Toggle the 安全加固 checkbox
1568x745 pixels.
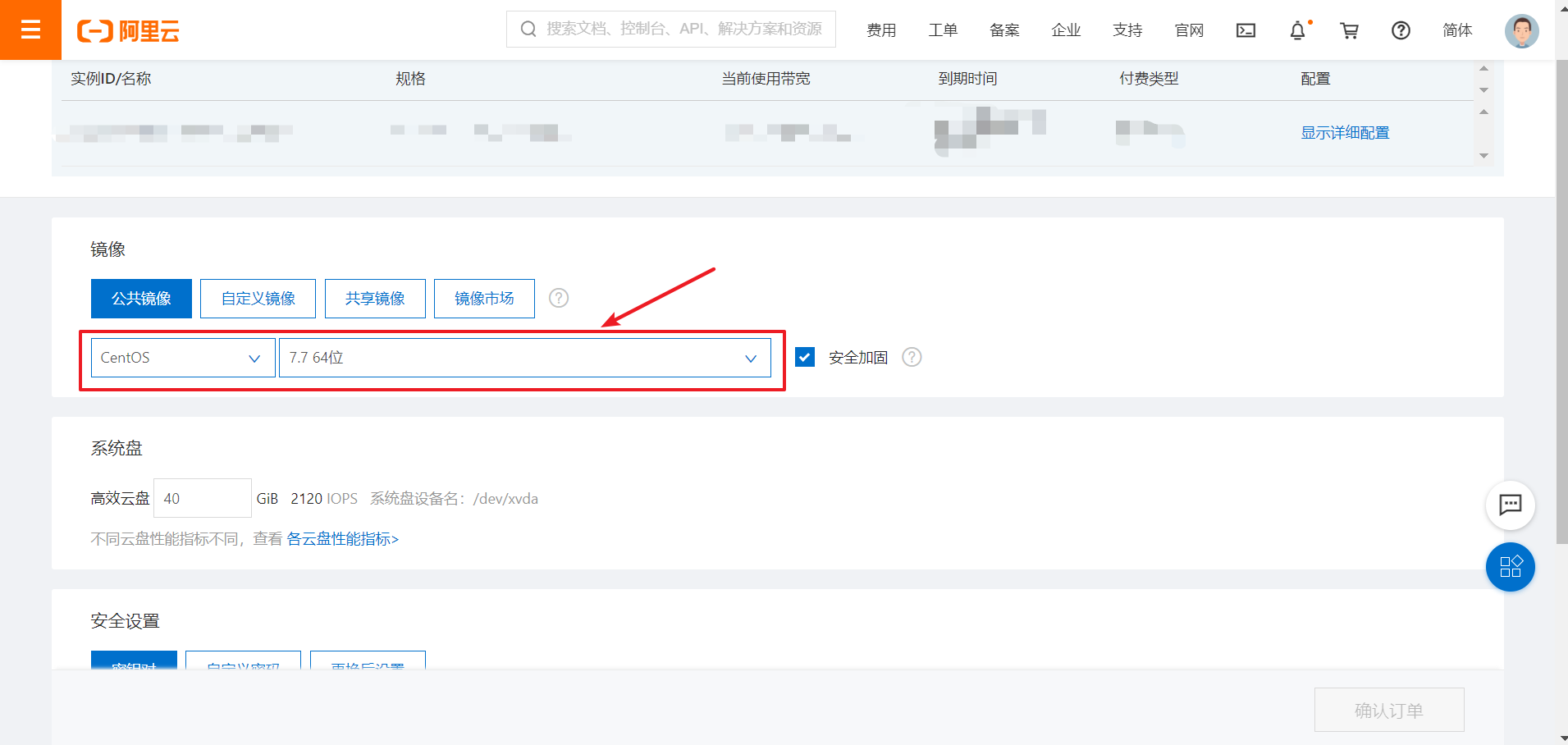point(805,357)
